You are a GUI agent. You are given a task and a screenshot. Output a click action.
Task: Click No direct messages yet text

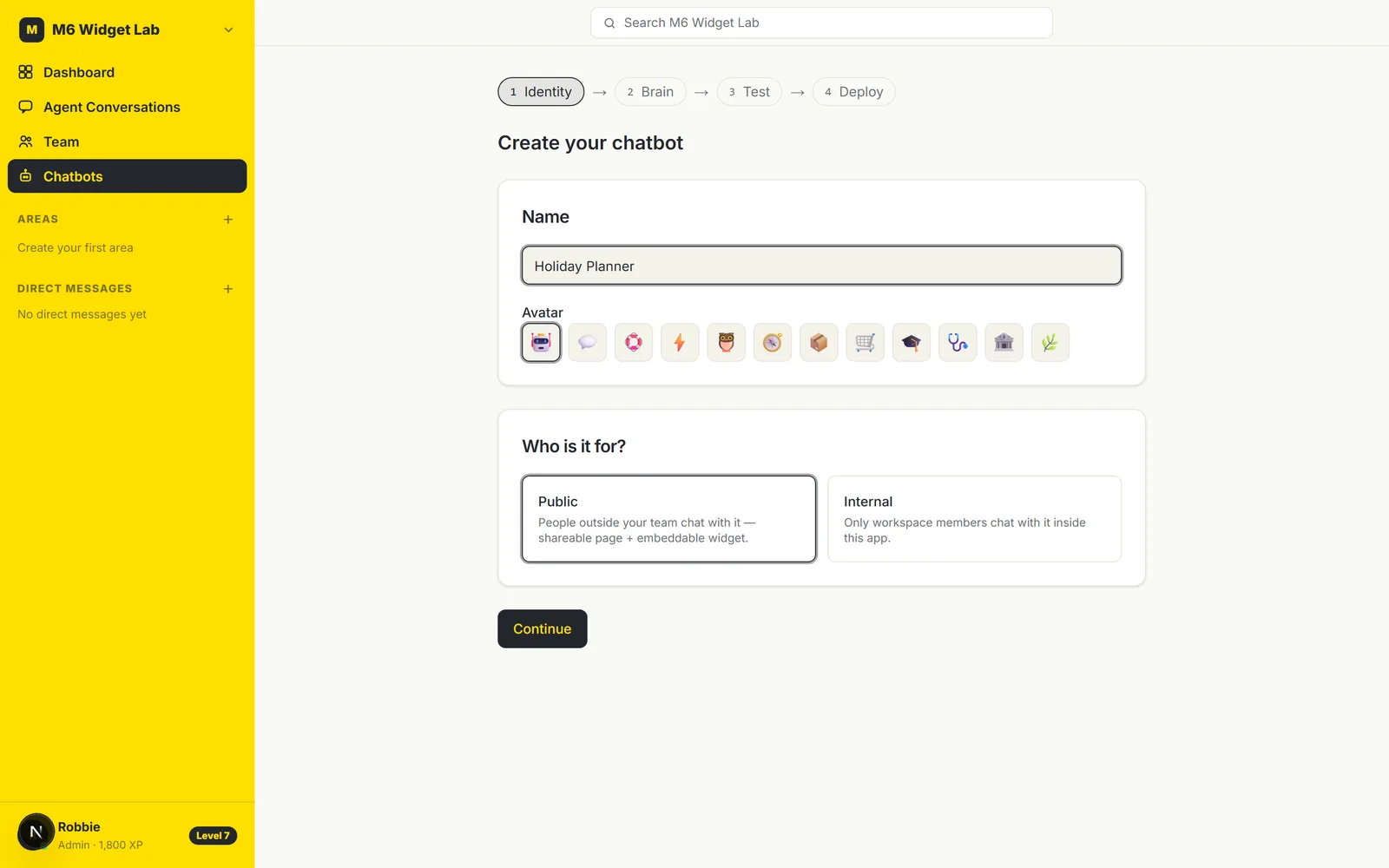82,314
